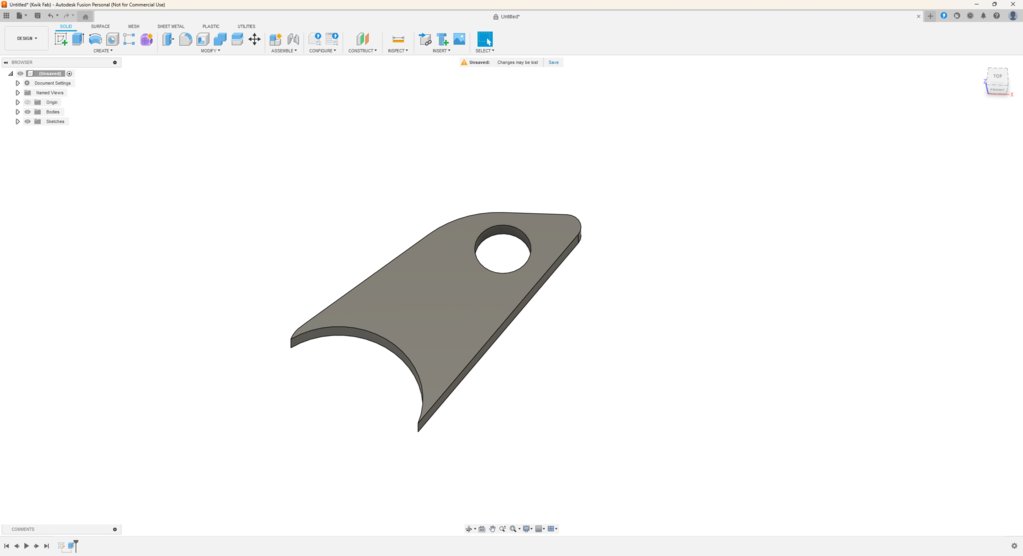
Task: Click the New Component icon
Action: tap(275, 39)
